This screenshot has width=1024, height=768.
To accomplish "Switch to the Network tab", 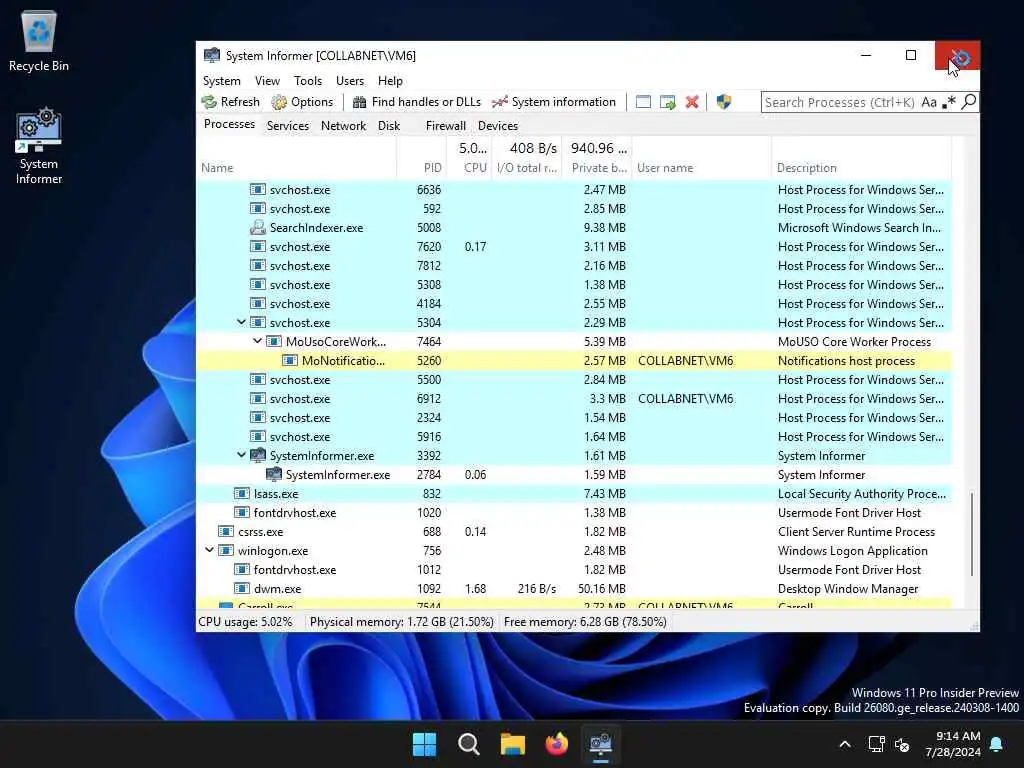I will point(344,125).
